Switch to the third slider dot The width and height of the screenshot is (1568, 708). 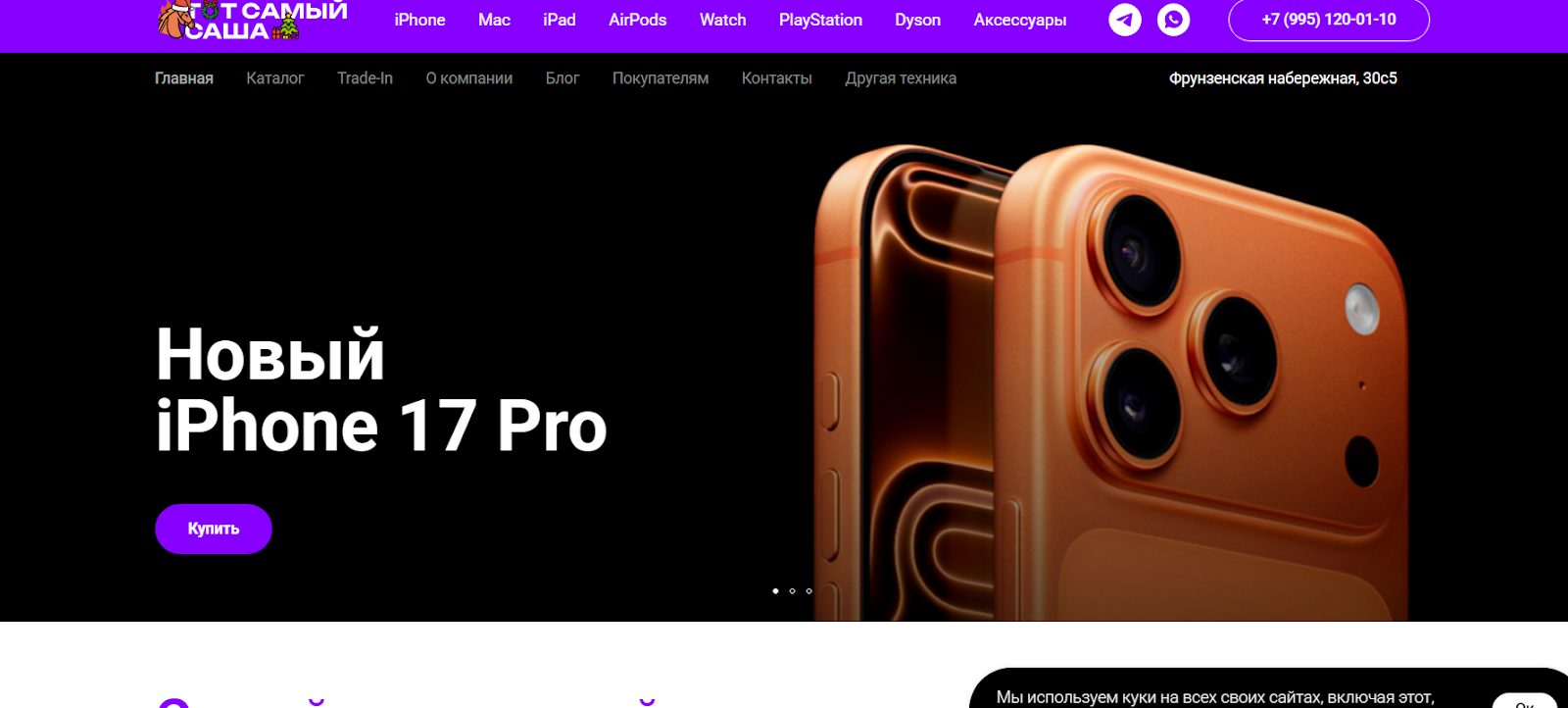[808, 591]
